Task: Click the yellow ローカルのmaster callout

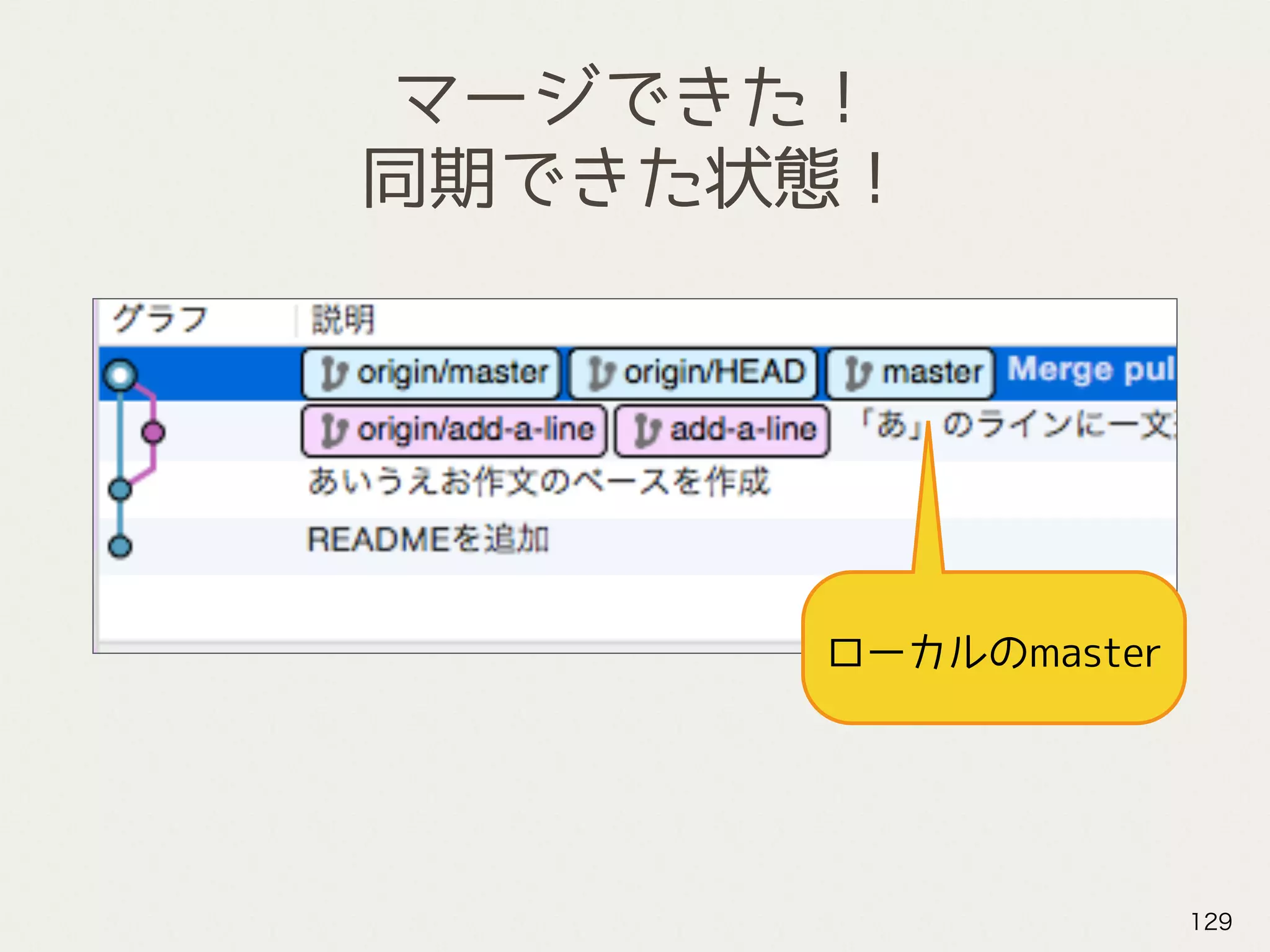Action: pyautogui.click(x=993, y=652)
